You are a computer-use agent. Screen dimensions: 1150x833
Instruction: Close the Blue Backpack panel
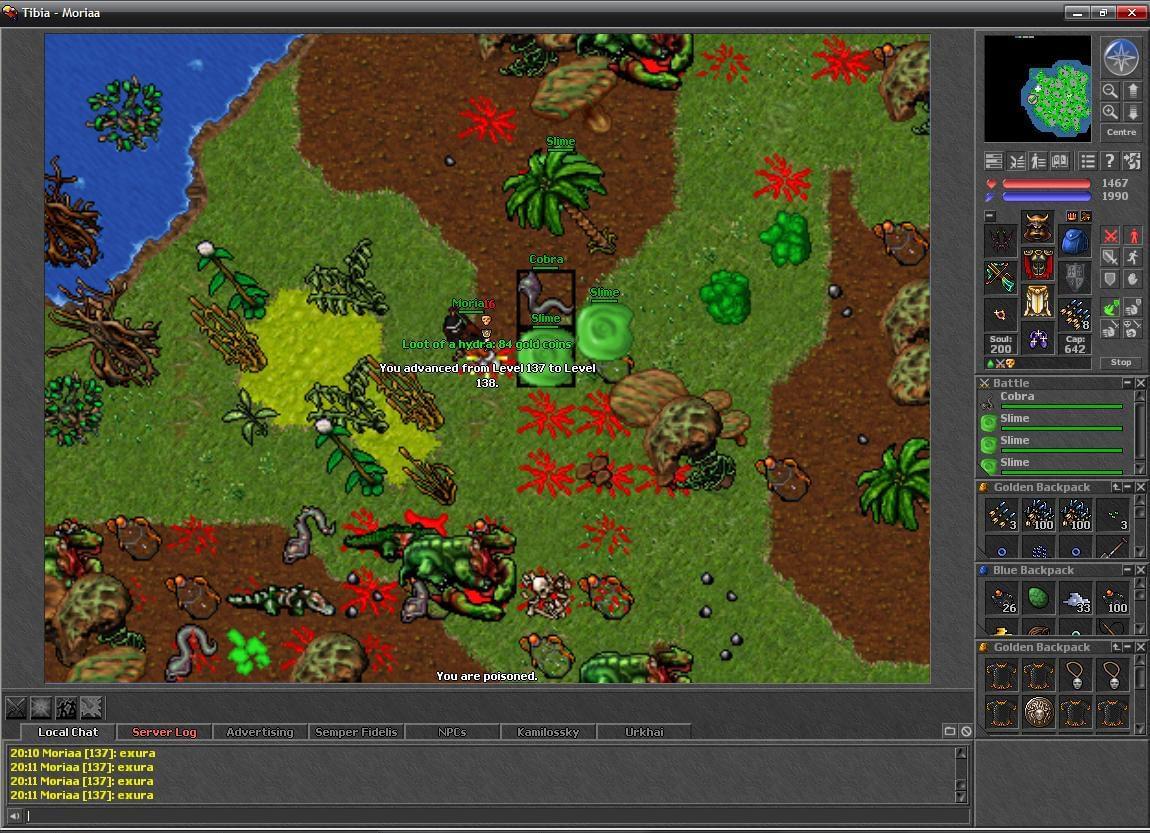coord(1140,570)
